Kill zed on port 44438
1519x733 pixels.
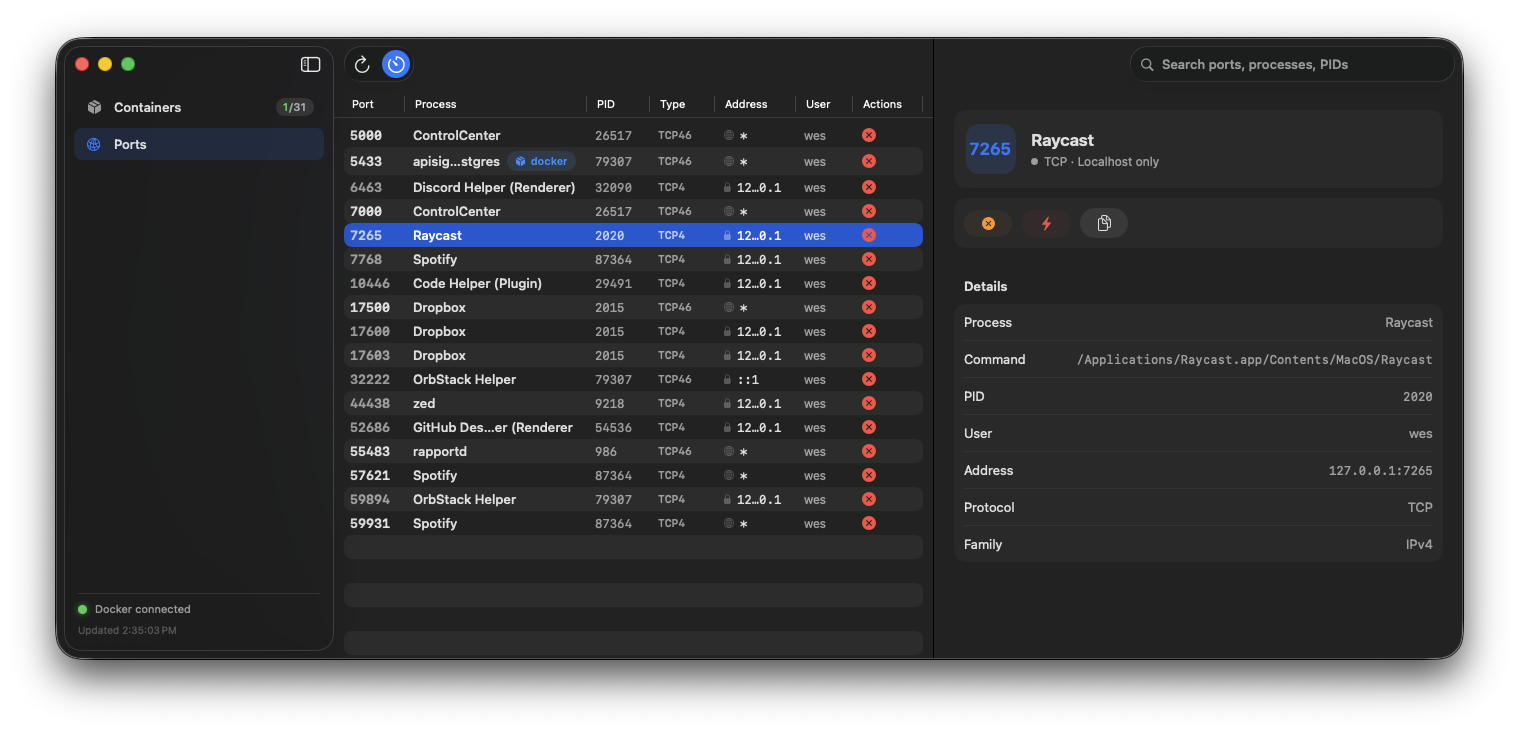tap(869, 403)
